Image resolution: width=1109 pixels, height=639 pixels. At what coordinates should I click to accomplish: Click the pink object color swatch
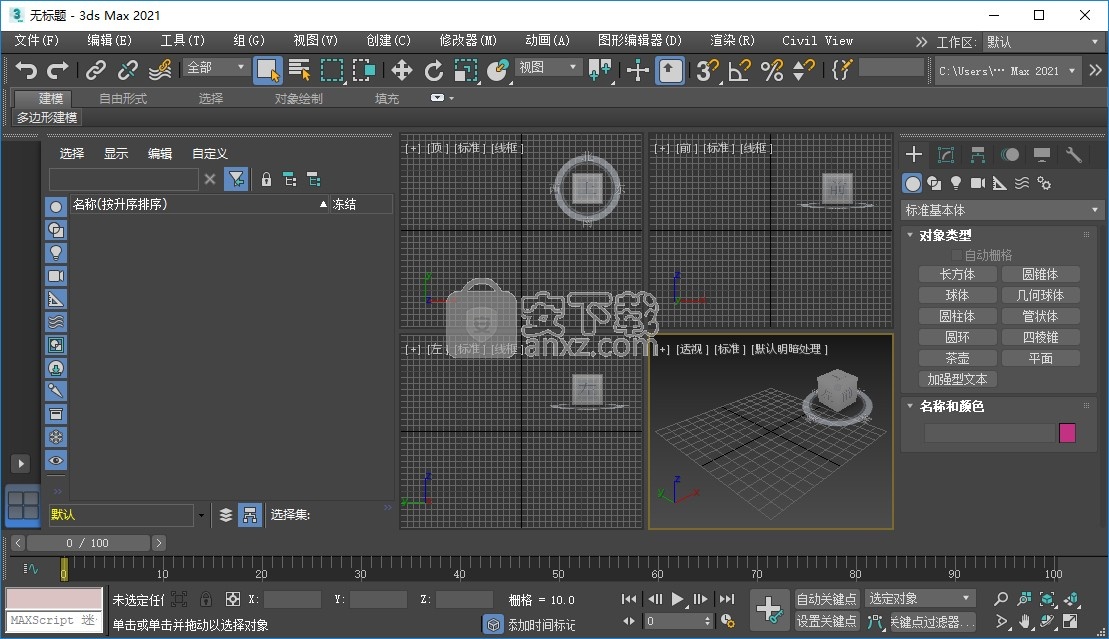(x=1067, y=433)
